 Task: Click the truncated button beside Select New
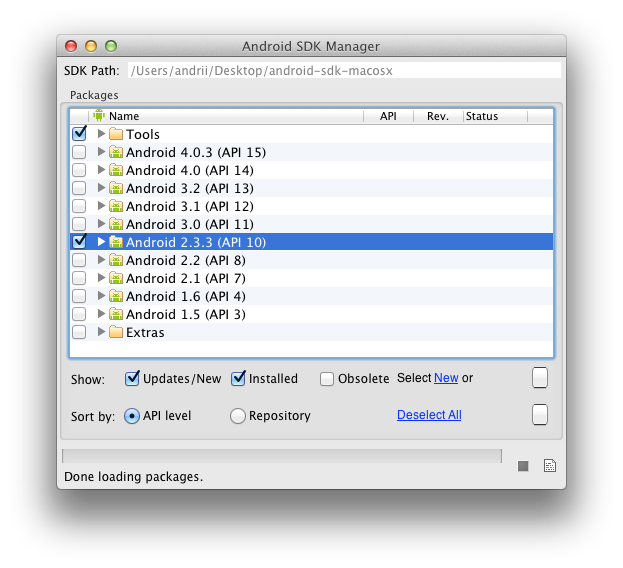(x=540, y=378)
